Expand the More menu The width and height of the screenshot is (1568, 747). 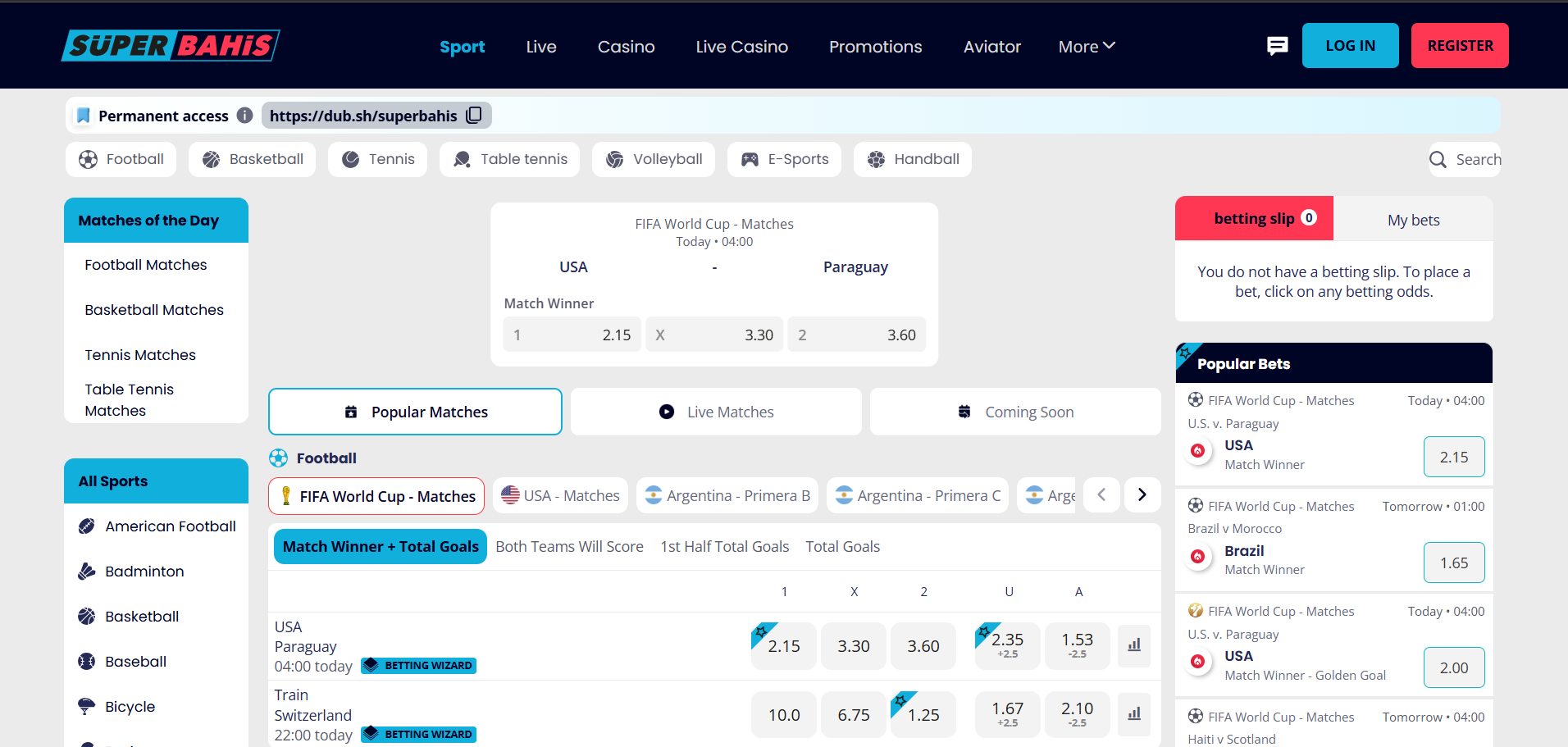coord(1087,47)
